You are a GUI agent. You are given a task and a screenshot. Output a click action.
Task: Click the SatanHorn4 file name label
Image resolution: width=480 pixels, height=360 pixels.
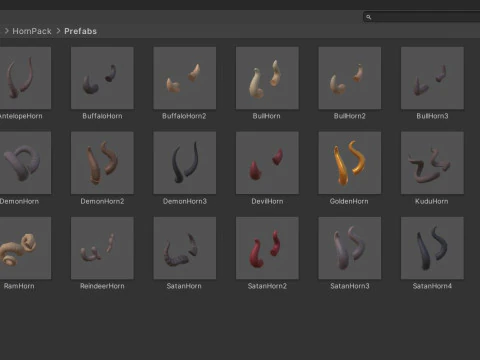tap(432, 286)
